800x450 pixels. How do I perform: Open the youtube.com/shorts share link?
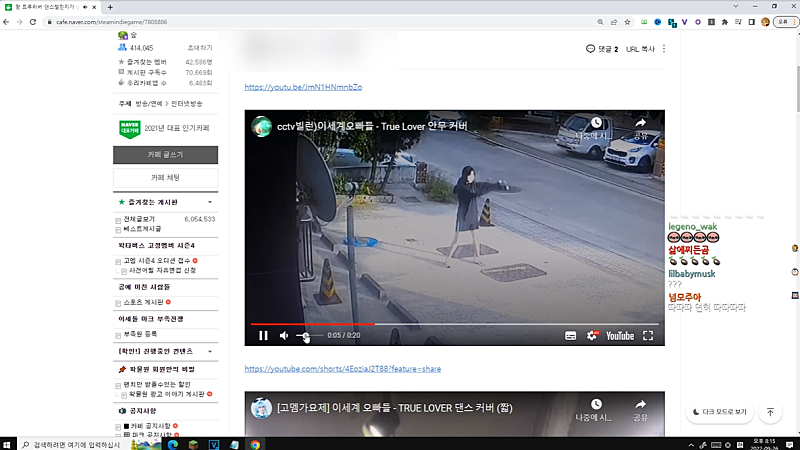pos(342,369)
